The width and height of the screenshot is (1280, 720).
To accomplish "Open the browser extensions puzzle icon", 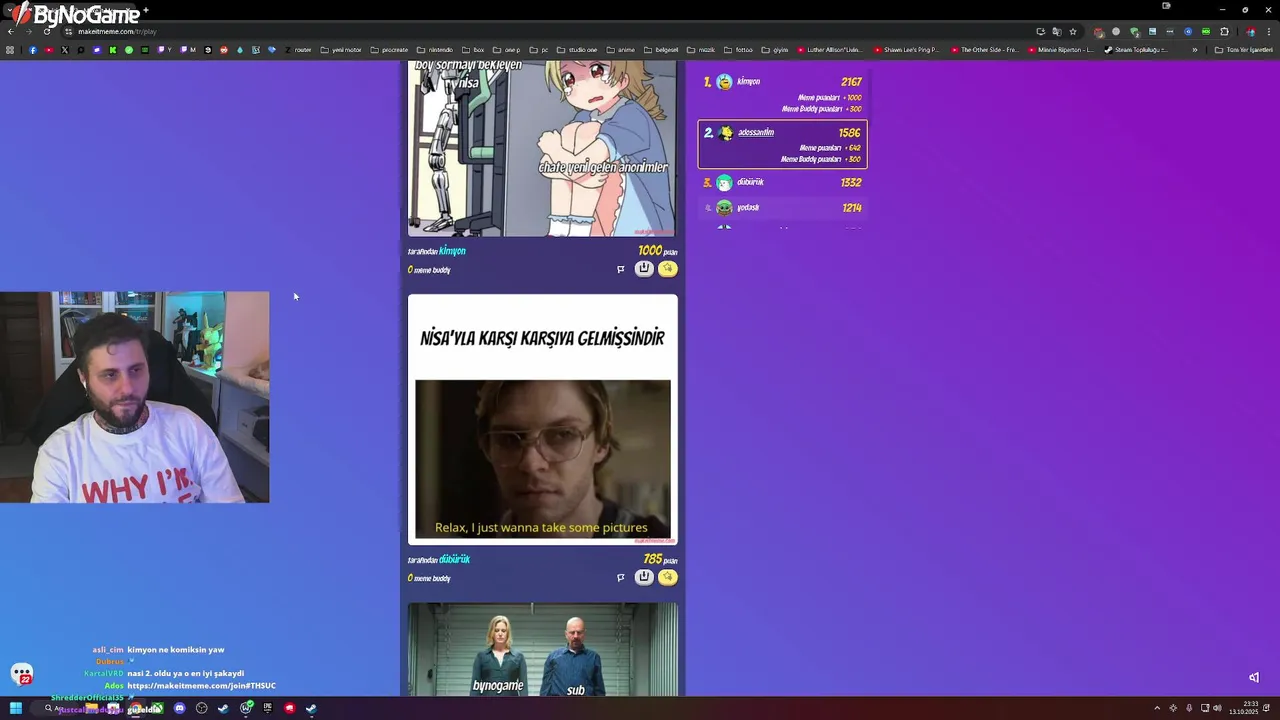I will click(1224, 31).
